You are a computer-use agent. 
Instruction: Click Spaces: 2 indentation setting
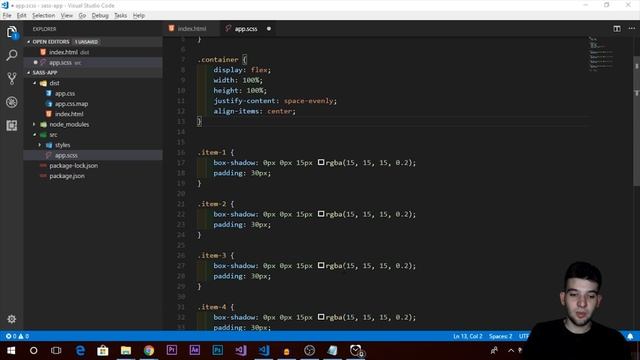500,336
